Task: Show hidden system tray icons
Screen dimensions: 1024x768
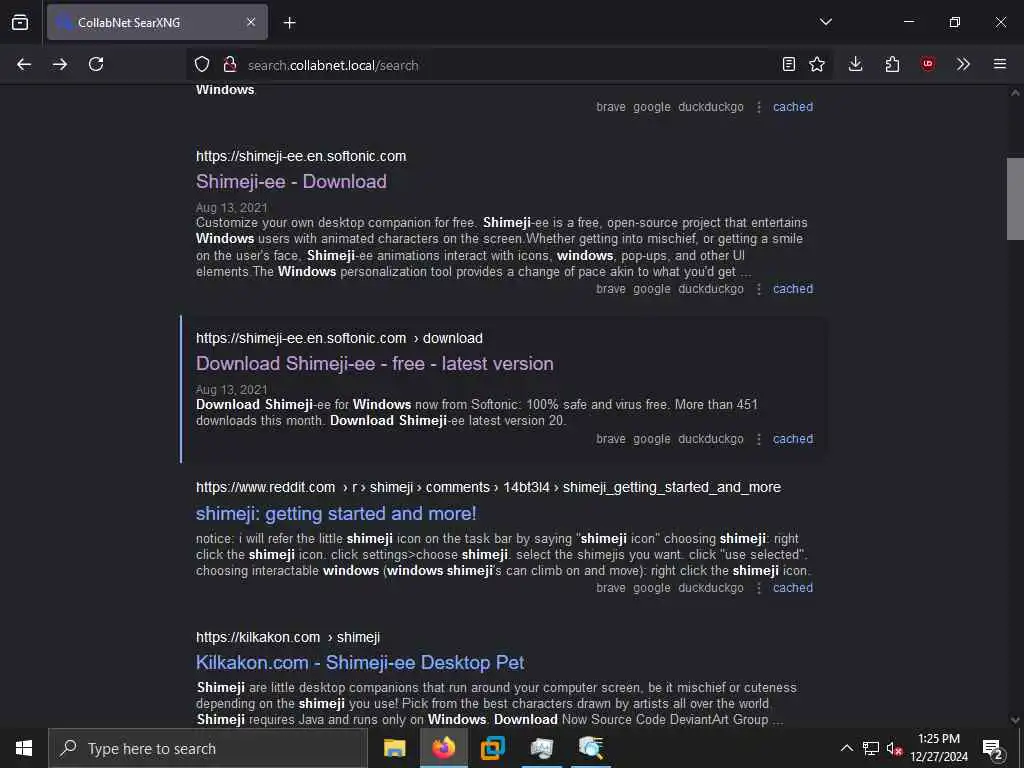Action: (x=846, y=748)
